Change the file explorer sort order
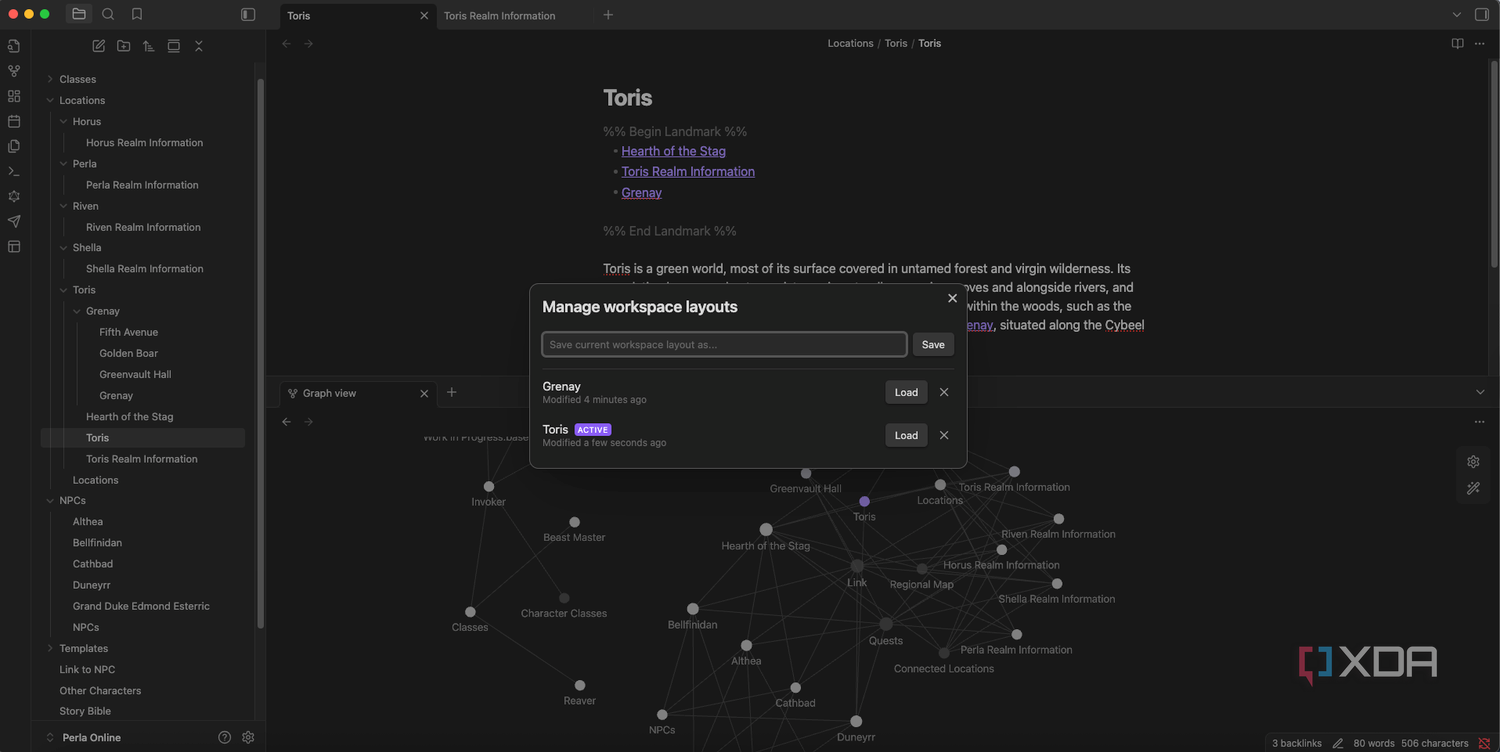 coord(148,46)
